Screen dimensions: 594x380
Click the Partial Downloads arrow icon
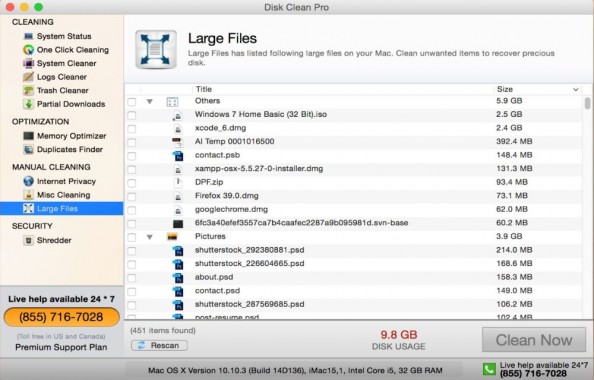[x=28, y=104]
